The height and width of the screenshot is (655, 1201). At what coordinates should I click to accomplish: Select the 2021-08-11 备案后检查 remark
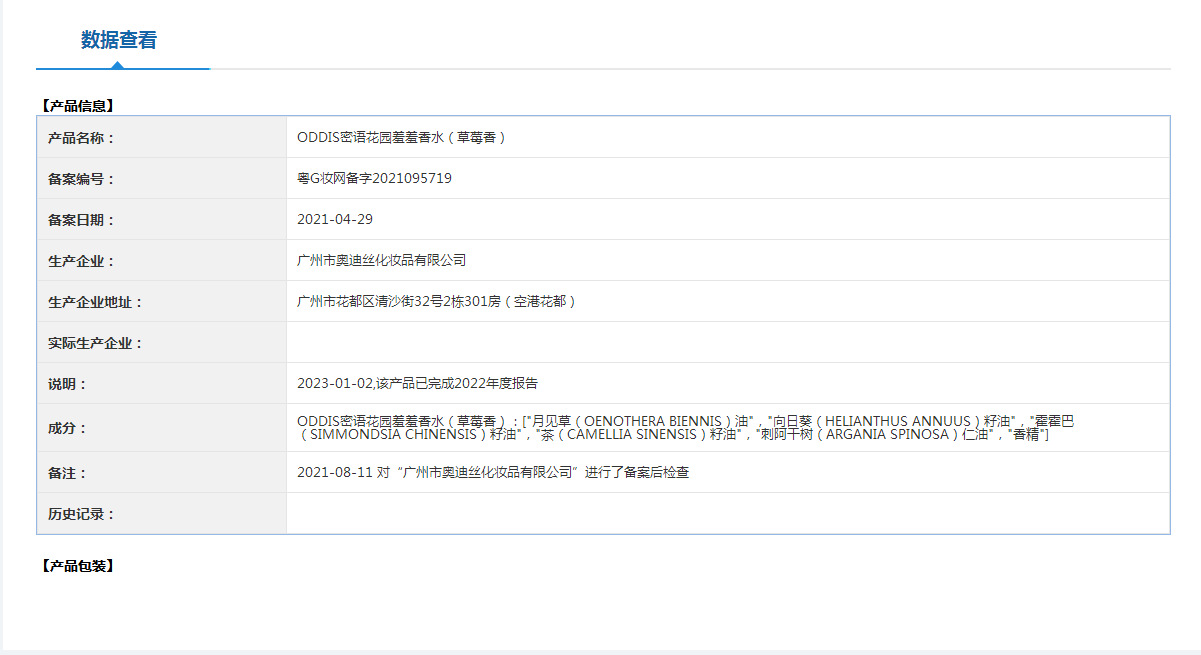click(x=493, y=473)
